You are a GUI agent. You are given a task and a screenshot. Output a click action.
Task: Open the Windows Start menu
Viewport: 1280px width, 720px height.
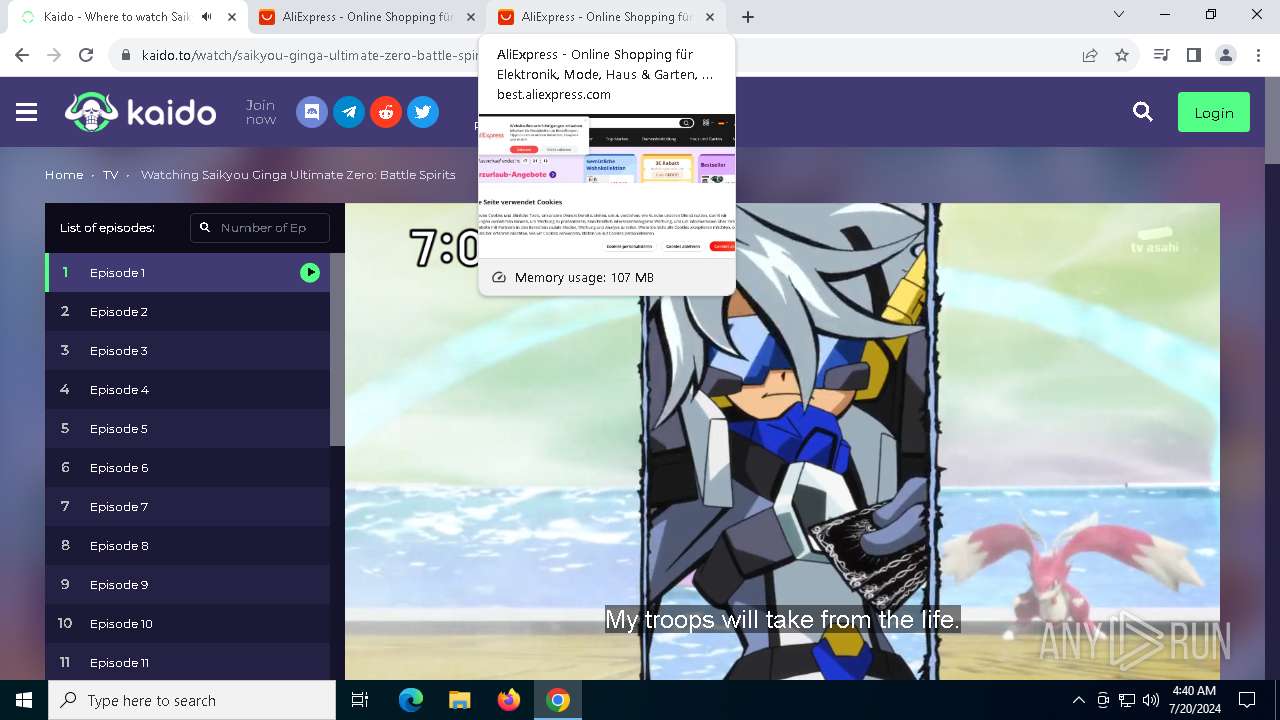click(24, 700)
